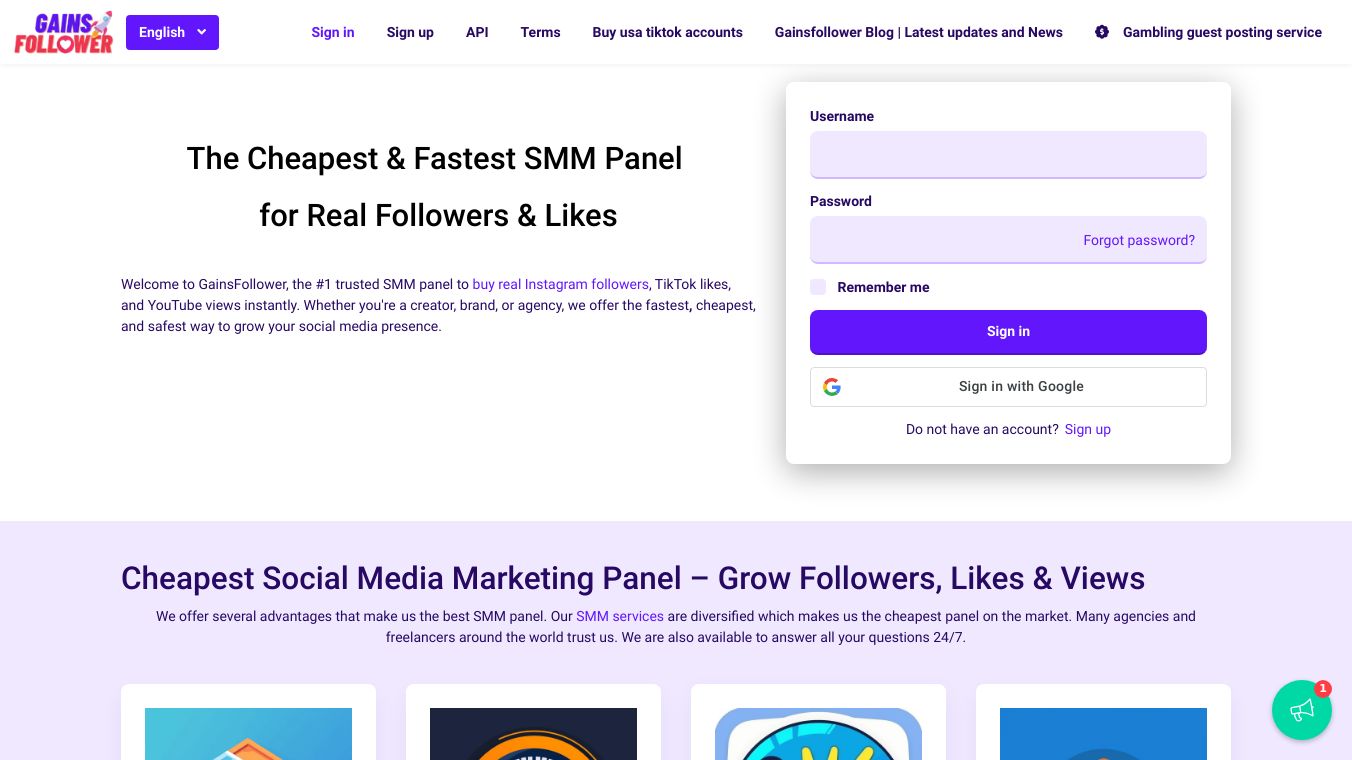Open the SMM services link

[x=620, y=616]
